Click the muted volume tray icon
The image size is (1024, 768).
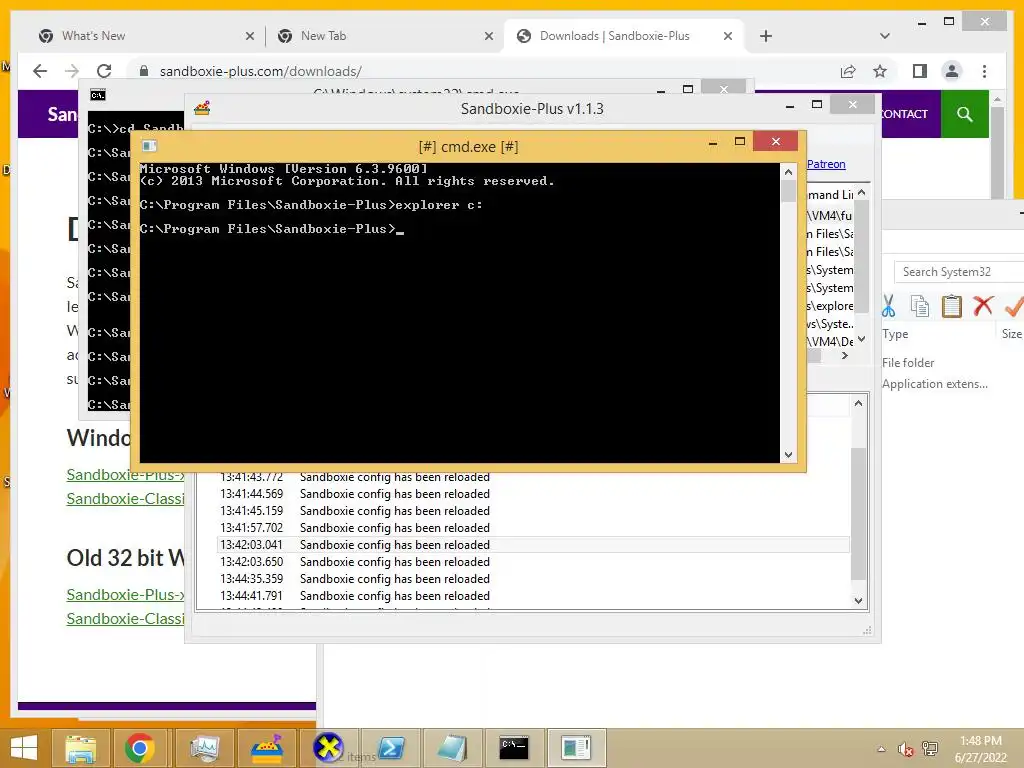tap(905, 749)
